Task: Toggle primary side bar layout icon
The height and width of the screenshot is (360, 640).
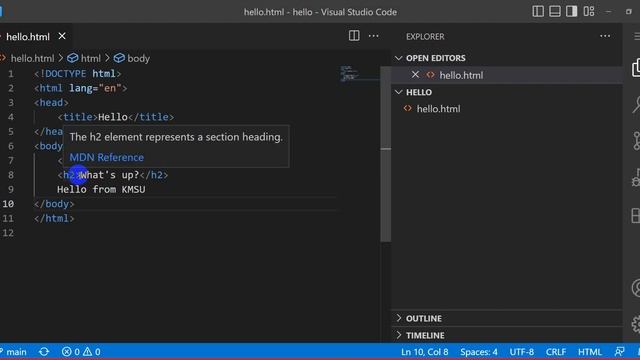Action: (538, 11)
